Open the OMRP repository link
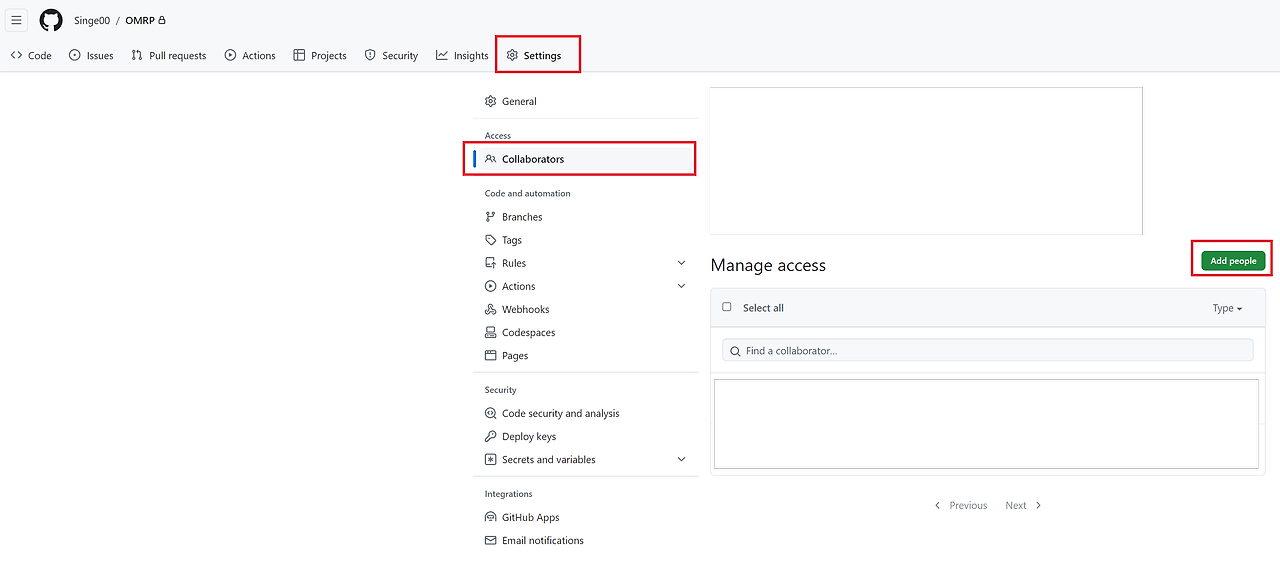This screenshot has width=1280, height=572. pos(140,20)
